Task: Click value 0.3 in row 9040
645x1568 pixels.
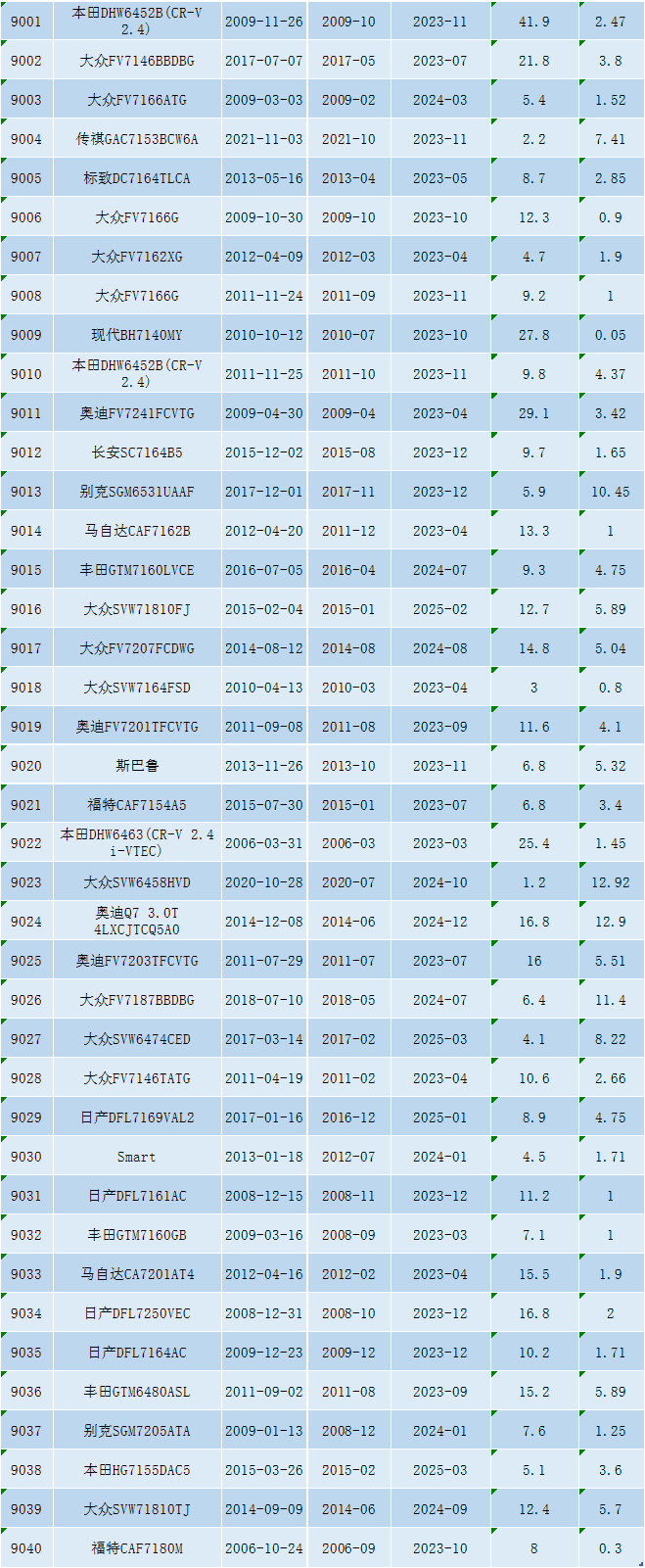Action: [611, 1548]
